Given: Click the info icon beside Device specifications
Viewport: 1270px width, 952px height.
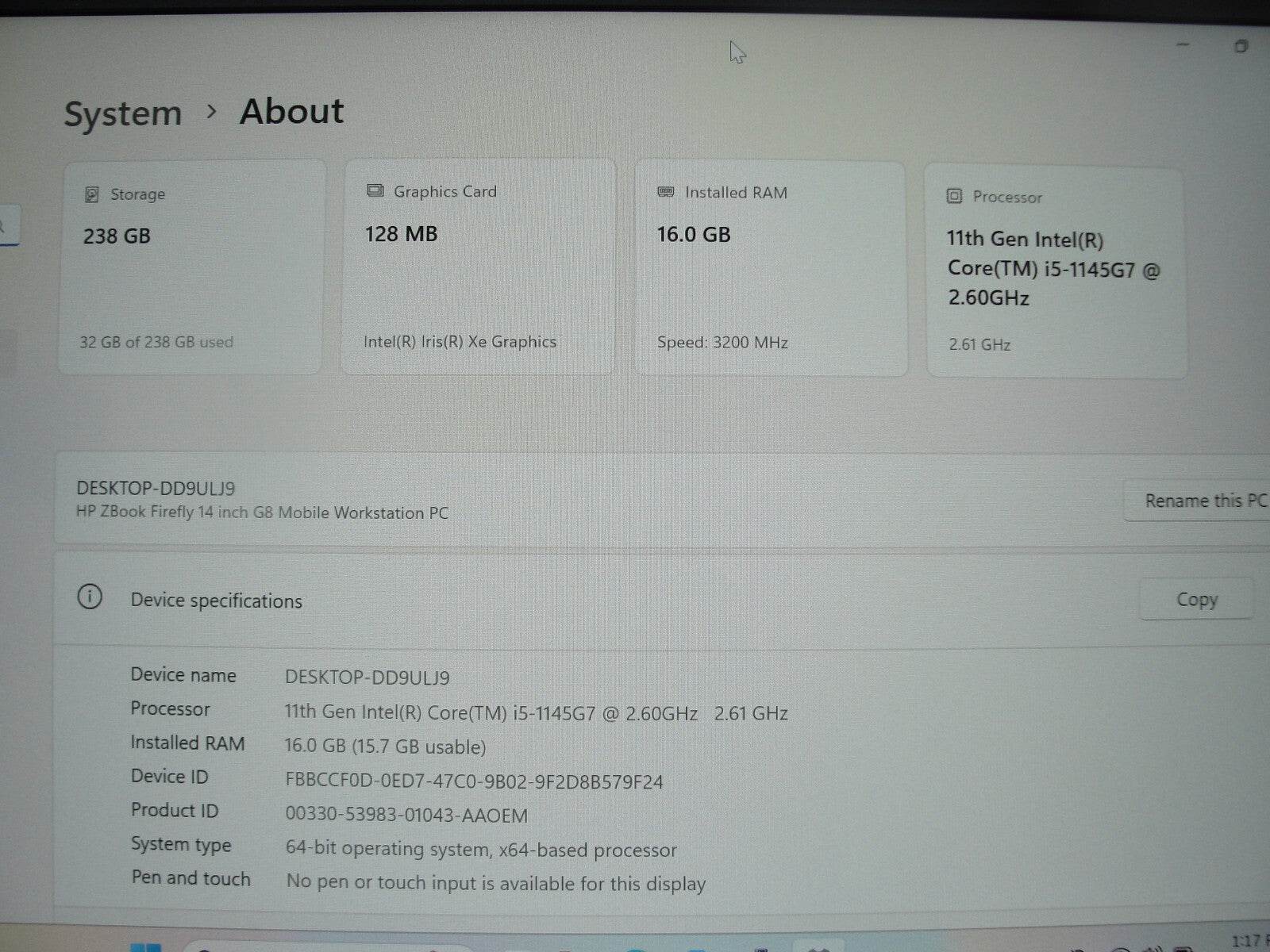Looking at the screenshot, I should pyautogui.click(x=90, y=598).
